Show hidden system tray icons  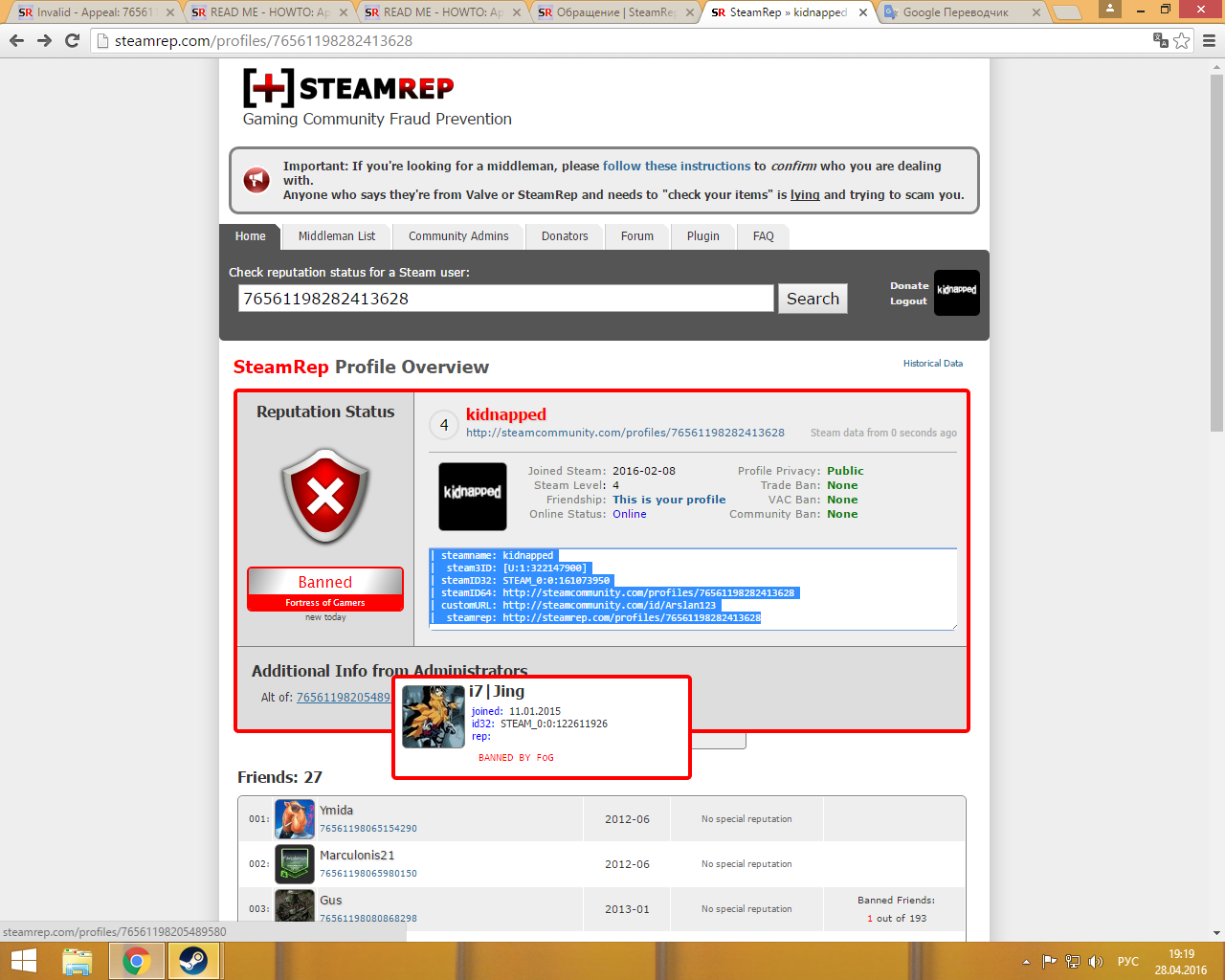1026,962
